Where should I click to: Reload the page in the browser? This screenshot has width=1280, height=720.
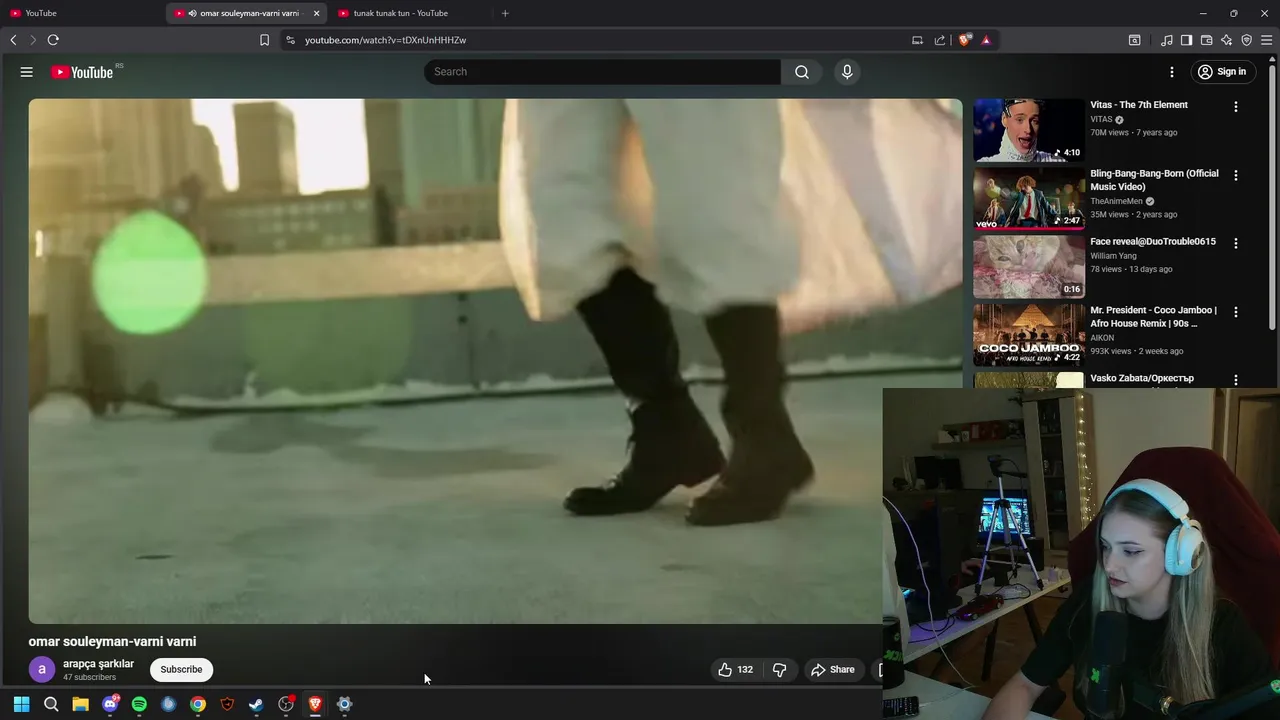(53, 40)
